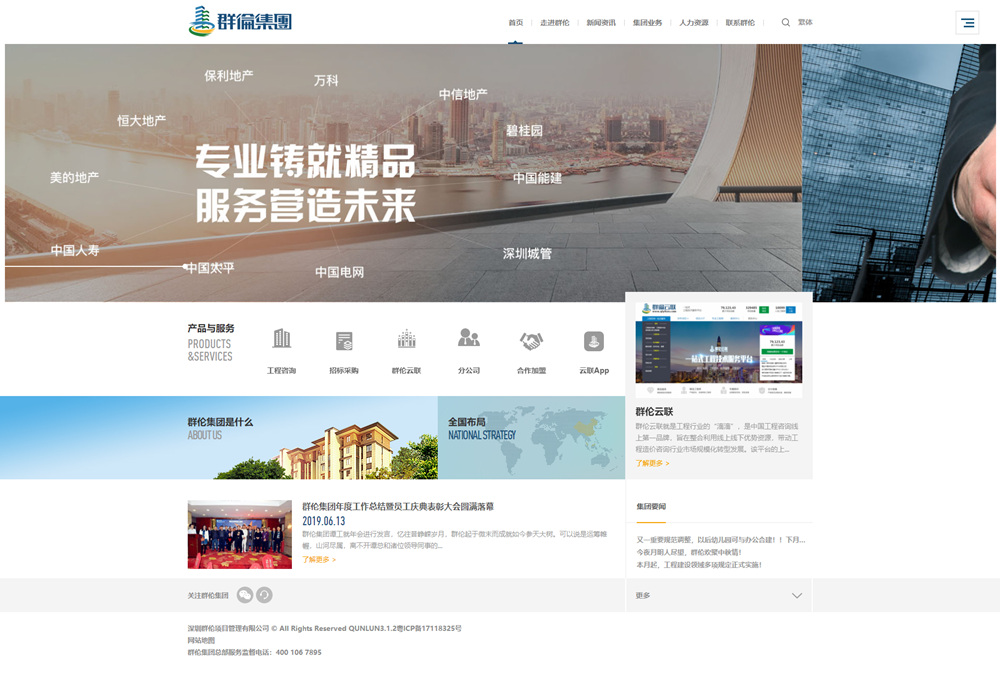This screenshot has height=689, width=1000.
Task: Click the 2019.06.13 news date
Action: click(323, 521)
